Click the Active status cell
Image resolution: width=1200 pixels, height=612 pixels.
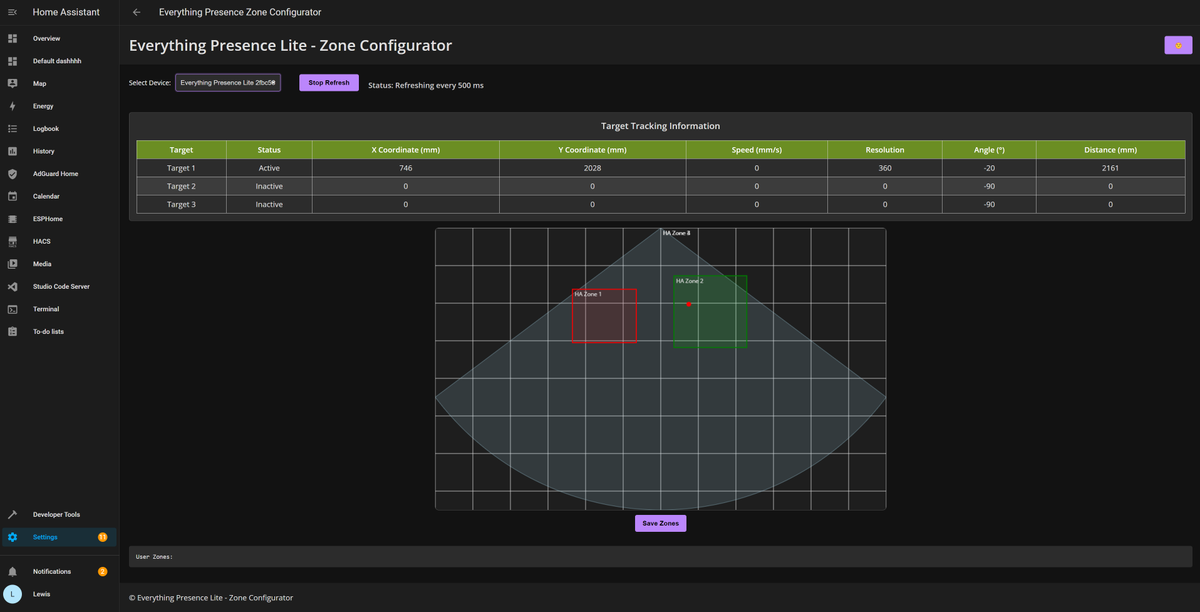pyautogui.click(x=269, y=168)
